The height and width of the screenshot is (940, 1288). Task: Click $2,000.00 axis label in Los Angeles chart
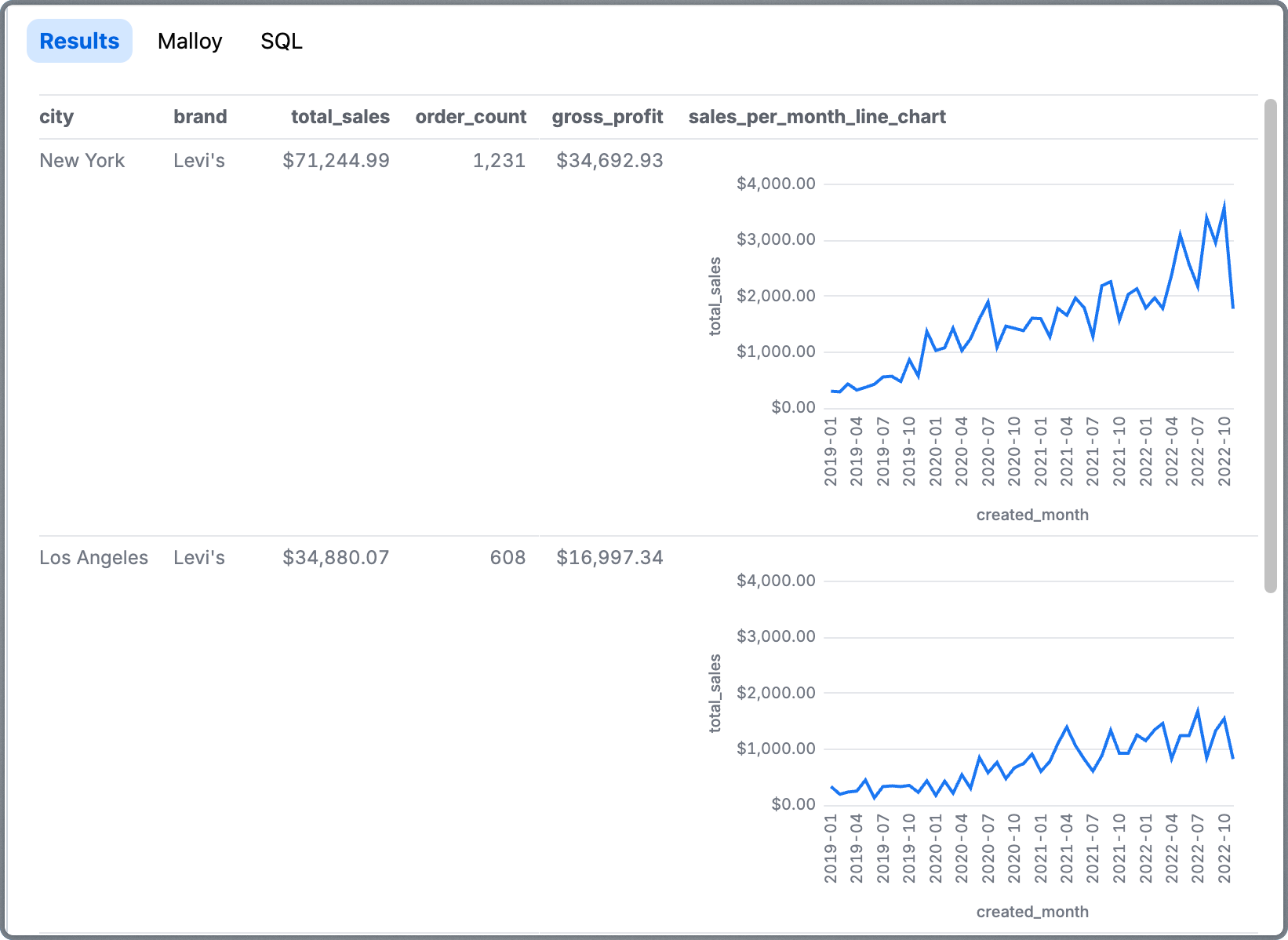[x=776, y=693]
